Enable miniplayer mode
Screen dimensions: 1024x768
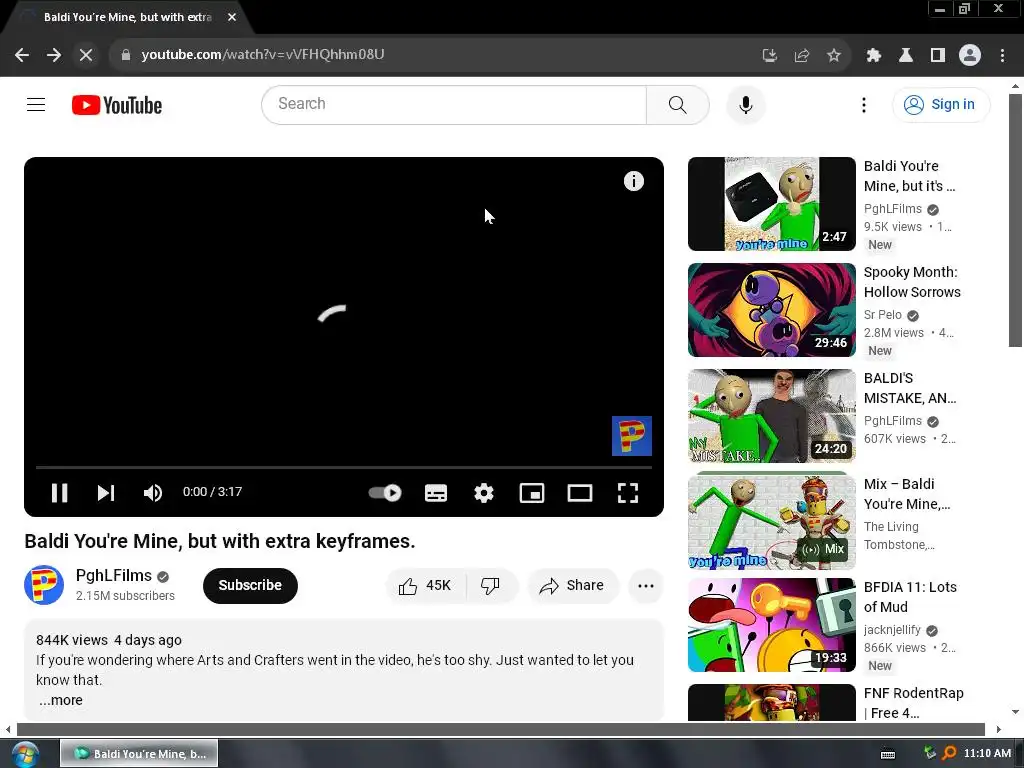532,492
